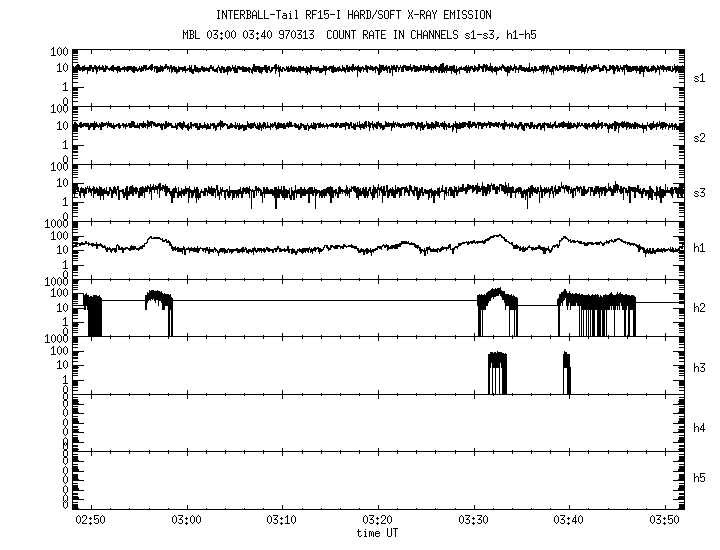Click the "time UT" axis title
The height and width of the screenshot is (550, 720).
point(378,533)
